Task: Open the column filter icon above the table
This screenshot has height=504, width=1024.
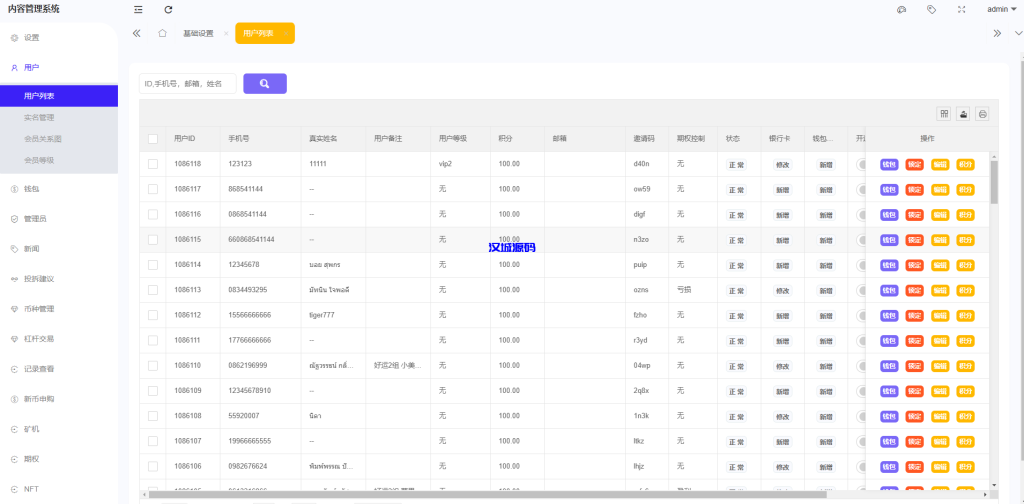Action: coord(943,114)
